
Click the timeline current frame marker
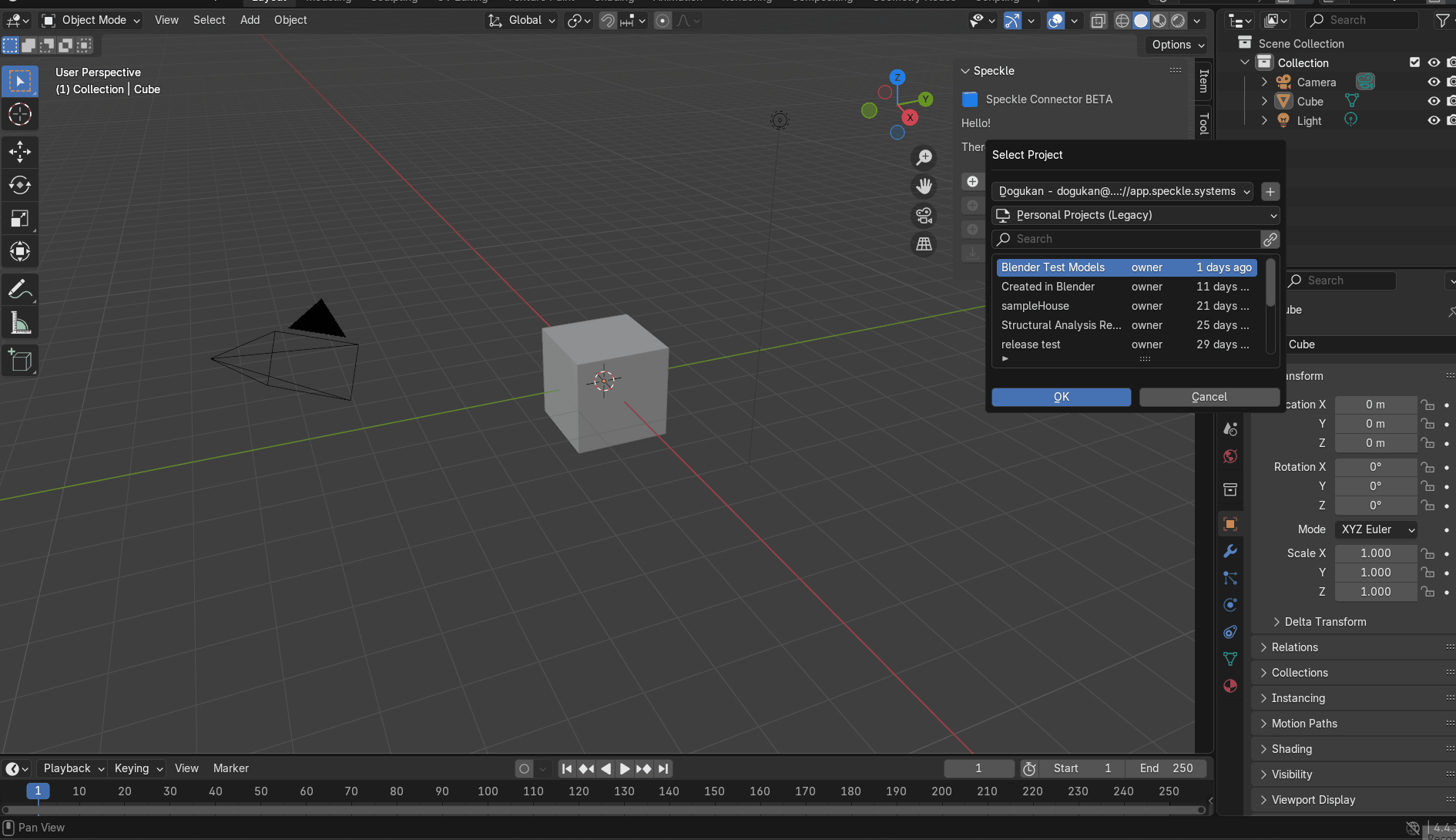pos(38,791)
